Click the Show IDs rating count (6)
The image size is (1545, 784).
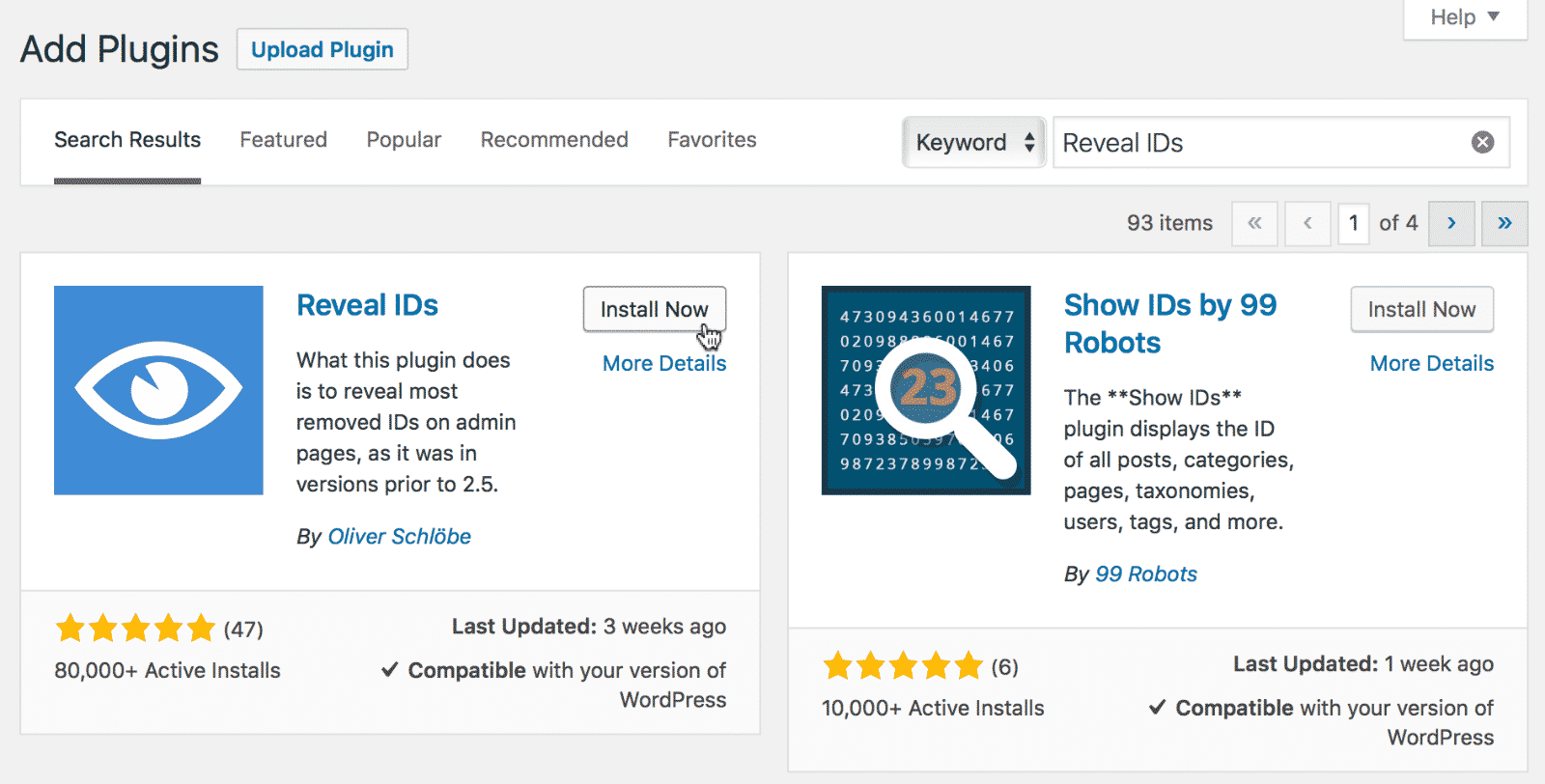click(x=1004, y=667)
